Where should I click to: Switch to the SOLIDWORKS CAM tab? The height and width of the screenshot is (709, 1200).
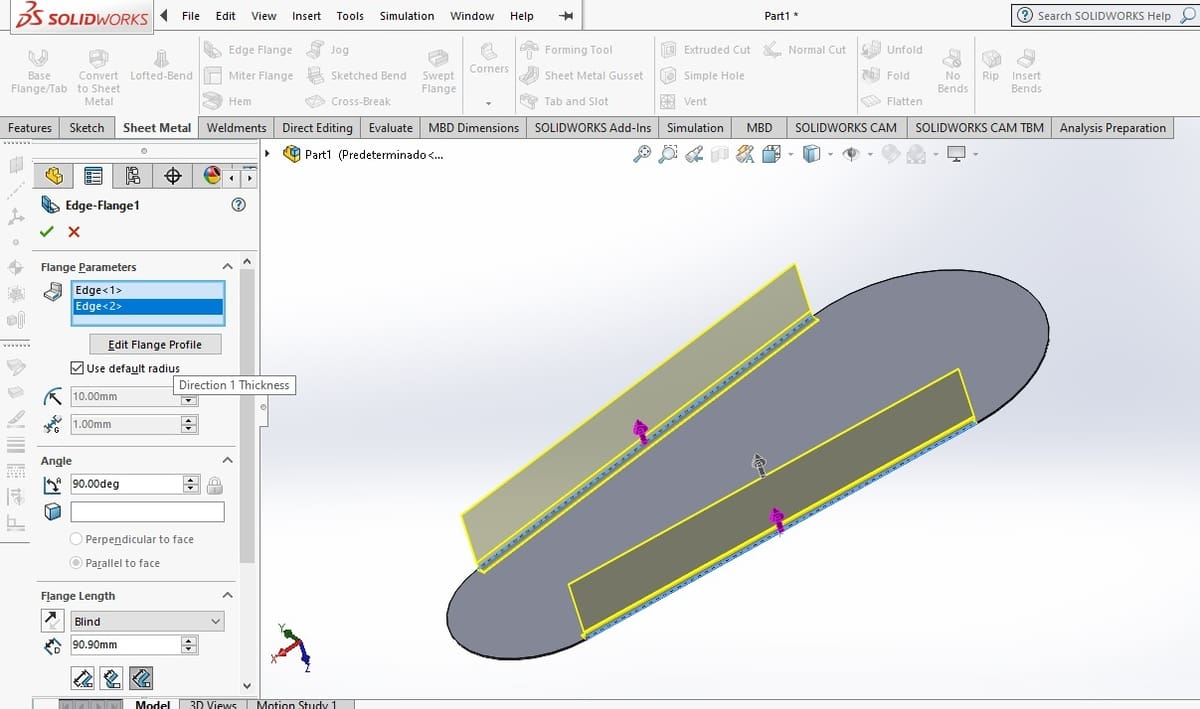click(846, 128)
